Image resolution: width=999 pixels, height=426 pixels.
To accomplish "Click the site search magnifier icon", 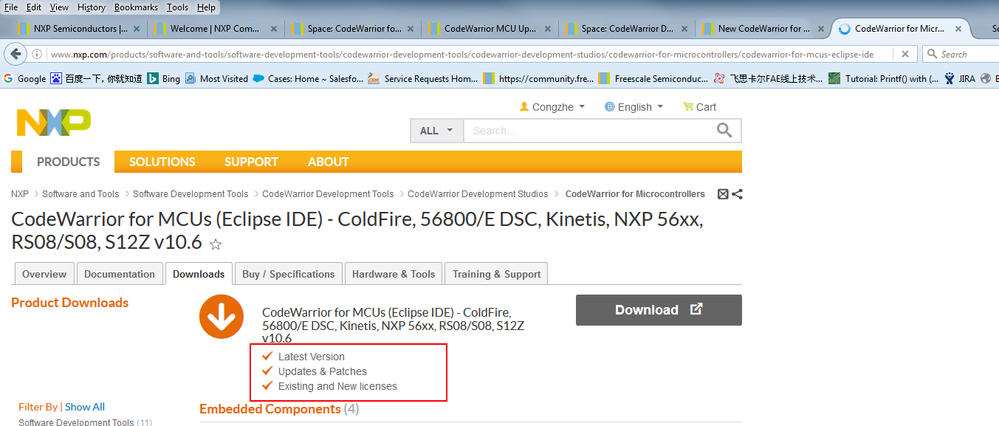I will pyautogui.click(x=724, y=131).
